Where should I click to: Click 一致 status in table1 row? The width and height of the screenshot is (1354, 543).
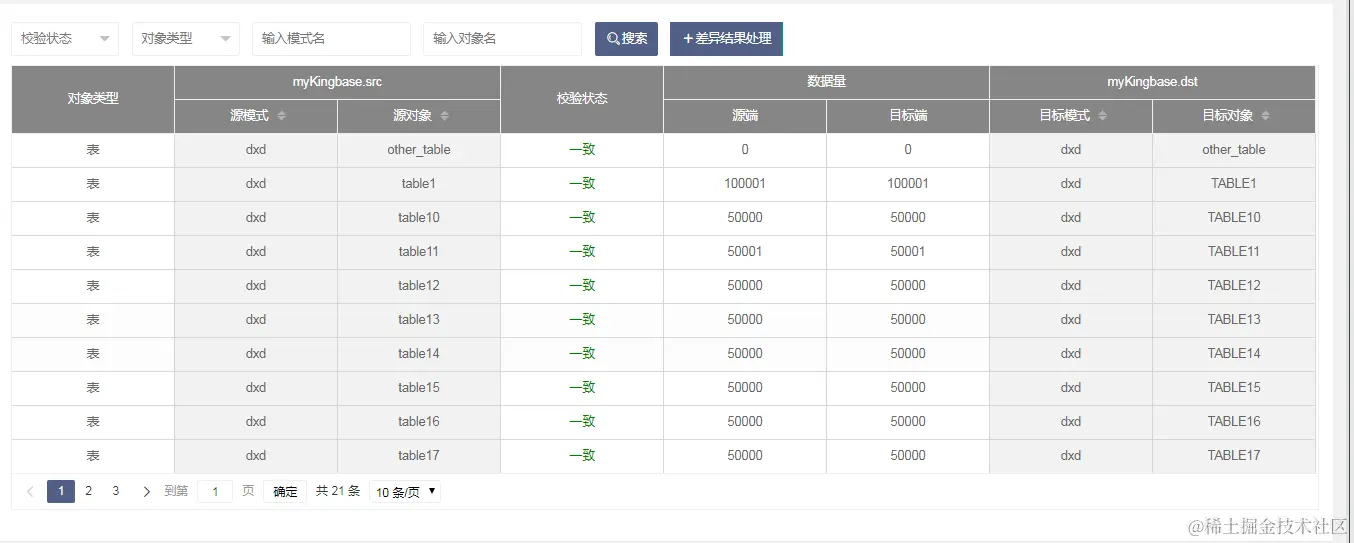(x=582, y=184)
